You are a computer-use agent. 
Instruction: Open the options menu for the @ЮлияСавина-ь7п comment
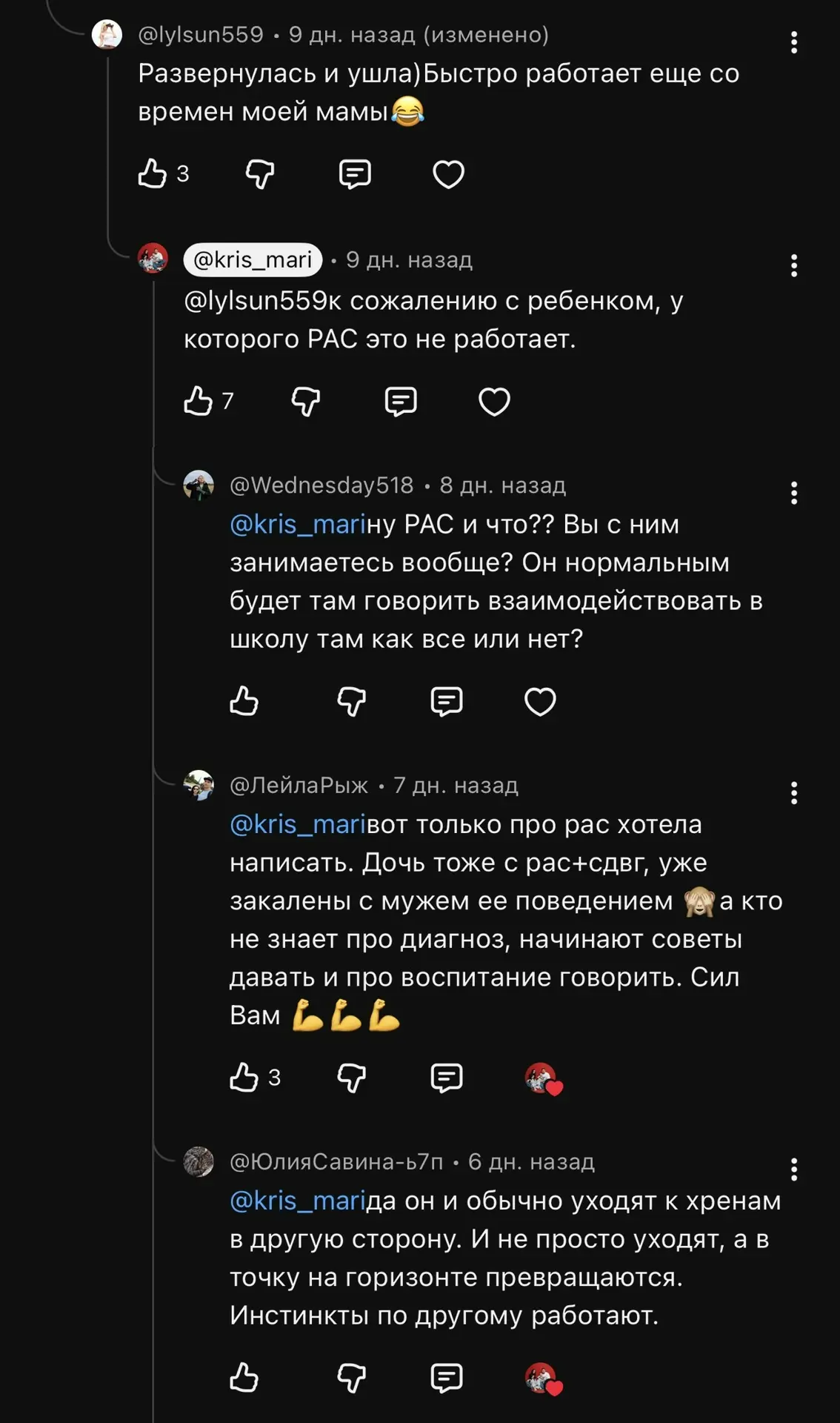tap(794, 1170)
